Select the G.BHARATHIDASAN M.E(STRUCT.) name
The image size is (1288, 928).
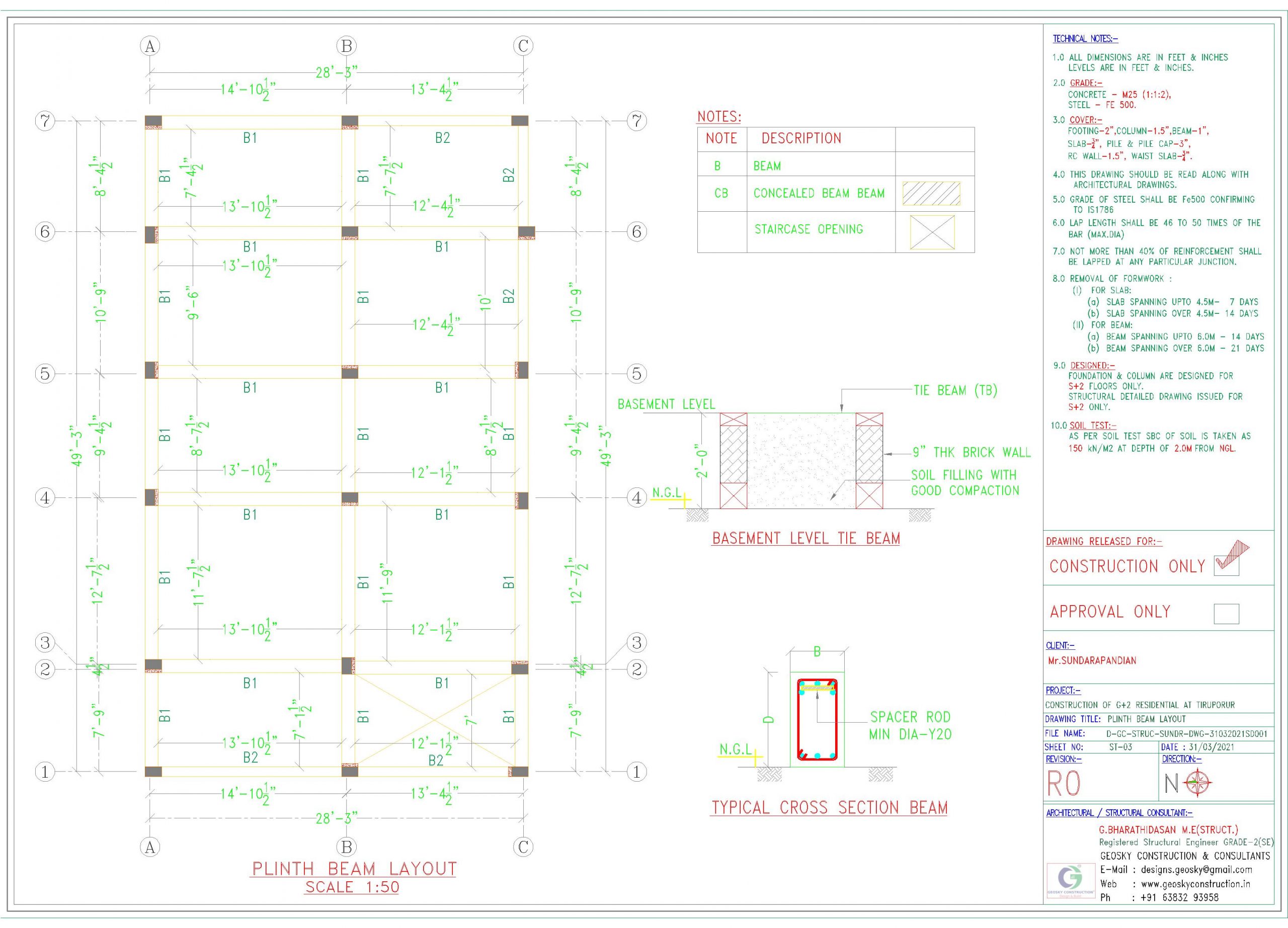point(1169,830)
